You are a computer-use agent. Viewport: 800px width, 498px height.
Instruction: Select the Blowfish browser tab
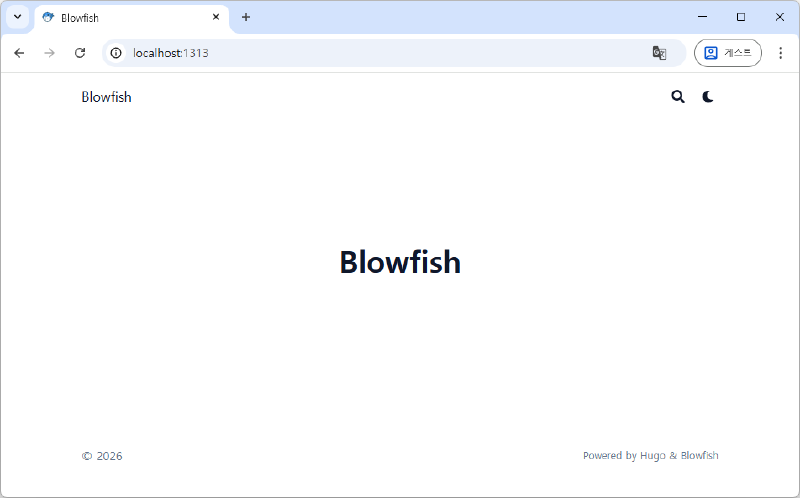[132, 18]
